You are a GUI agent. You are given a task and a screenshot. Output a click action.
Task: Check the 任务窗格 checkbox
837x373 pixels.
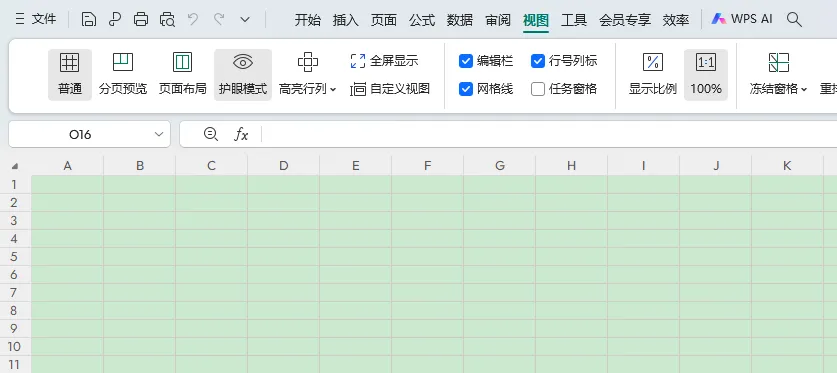[x=538, y=89]
